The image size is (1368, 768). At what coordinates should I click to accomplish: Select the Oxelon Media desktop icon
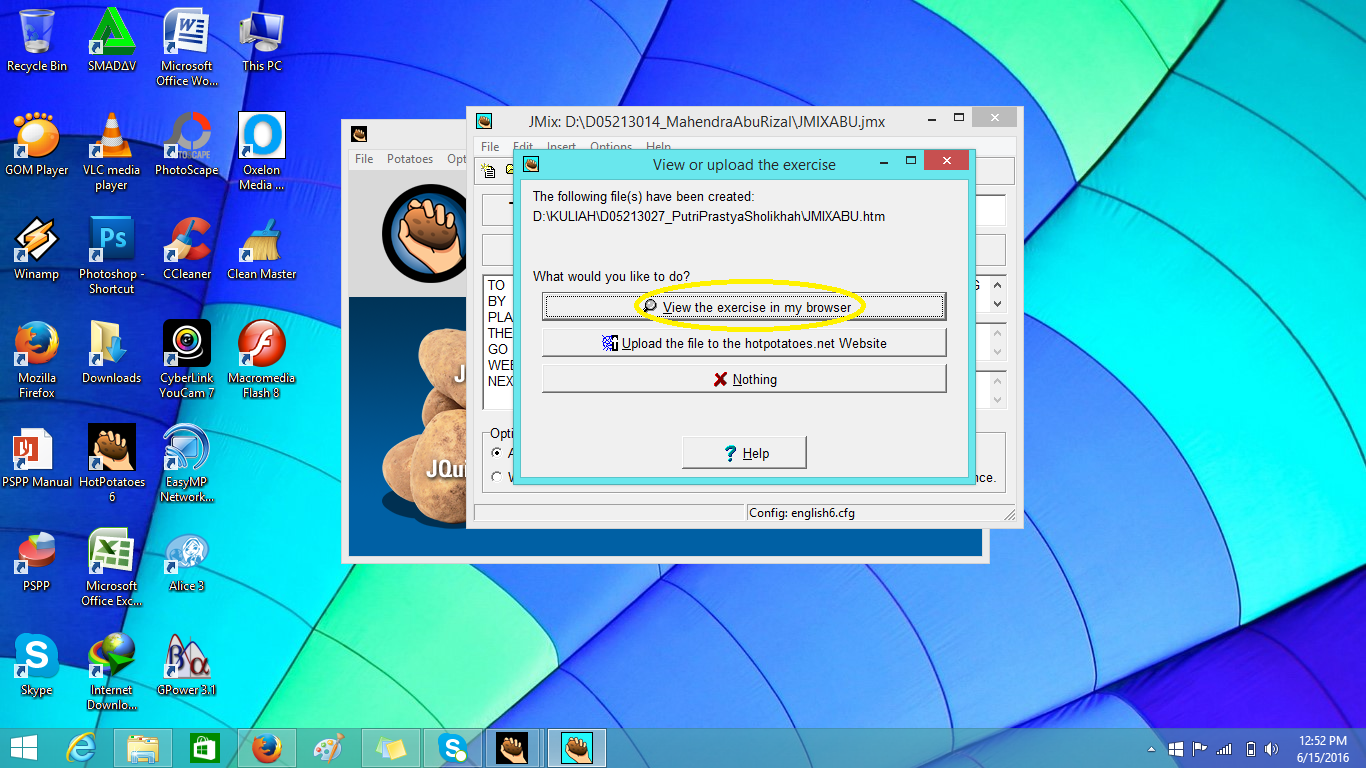click(x=261, y=152)
